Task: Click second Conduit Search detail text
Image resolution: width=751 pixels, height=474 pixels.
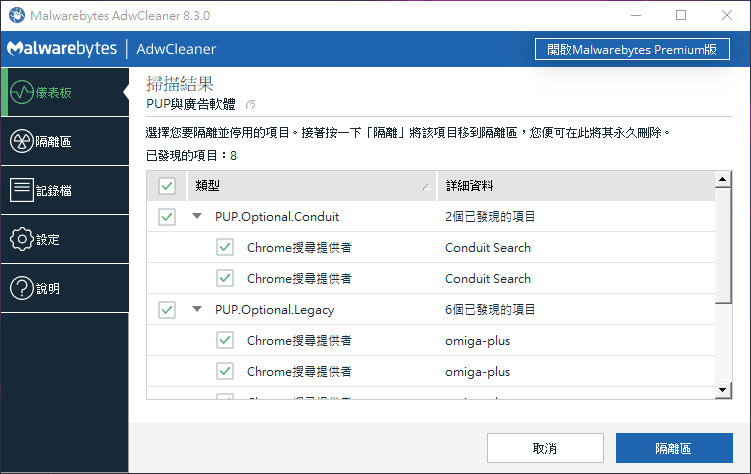Action: [488, 279]
